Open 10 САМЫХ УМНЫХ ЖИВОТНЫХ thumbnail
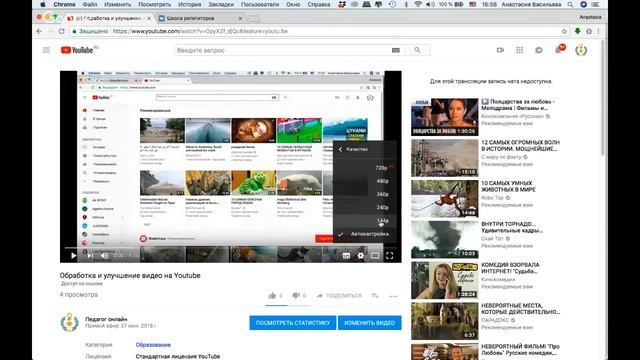The image size is (640, 360). point(444,199)
